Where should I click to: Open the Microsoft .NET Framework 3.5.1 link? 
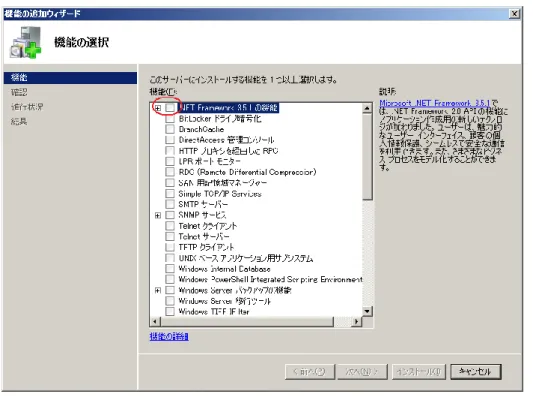click(x=435, y=103)
